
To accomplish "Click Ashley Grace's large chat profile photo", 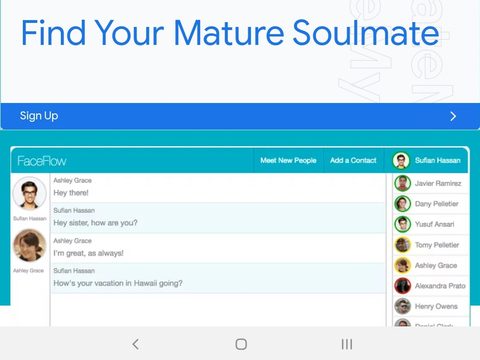I will pyautogui.click(x=30, y=245).
